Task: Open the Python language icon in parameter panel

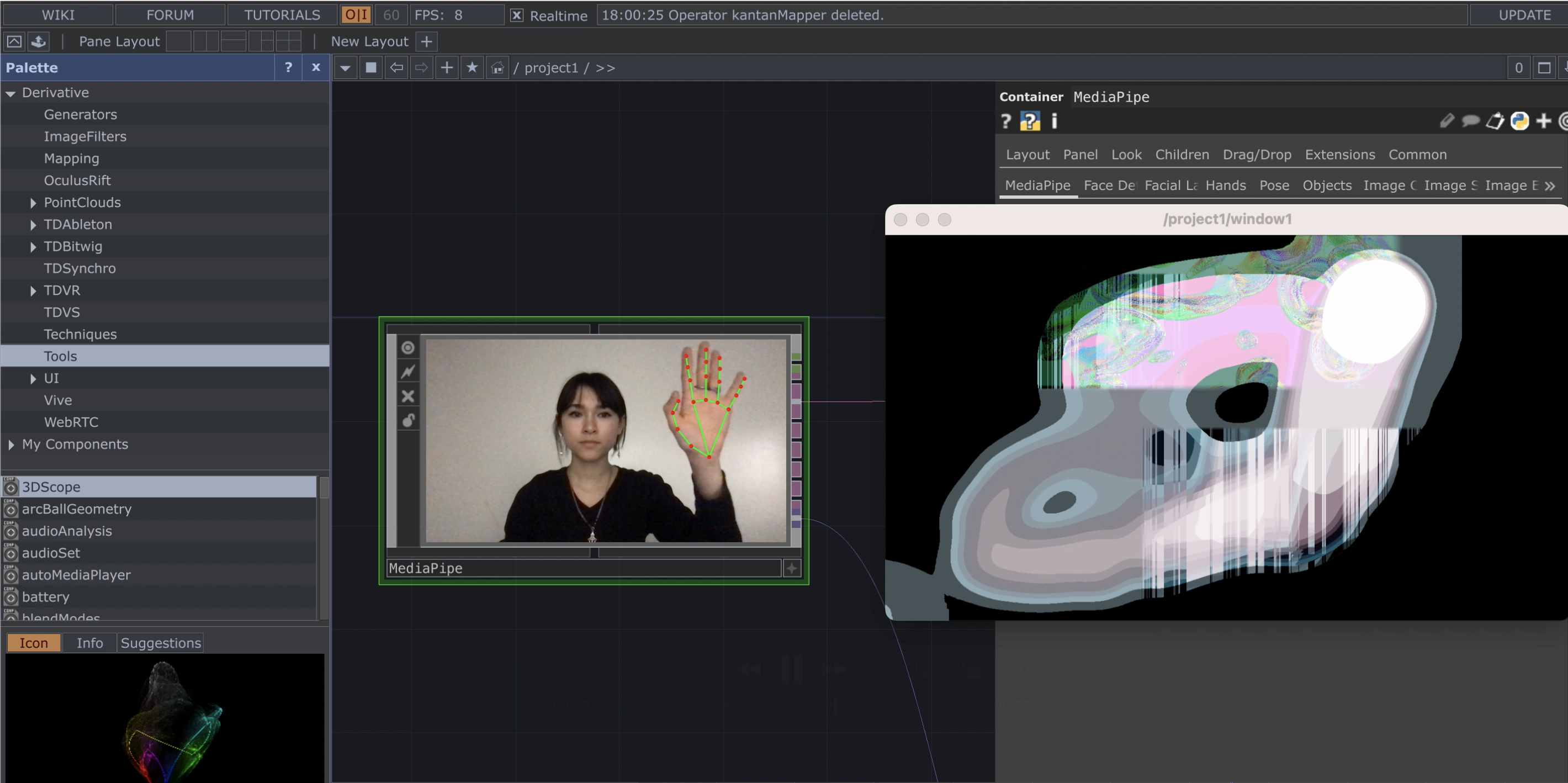Action: pyautogui.click(x=1519, y=121)
